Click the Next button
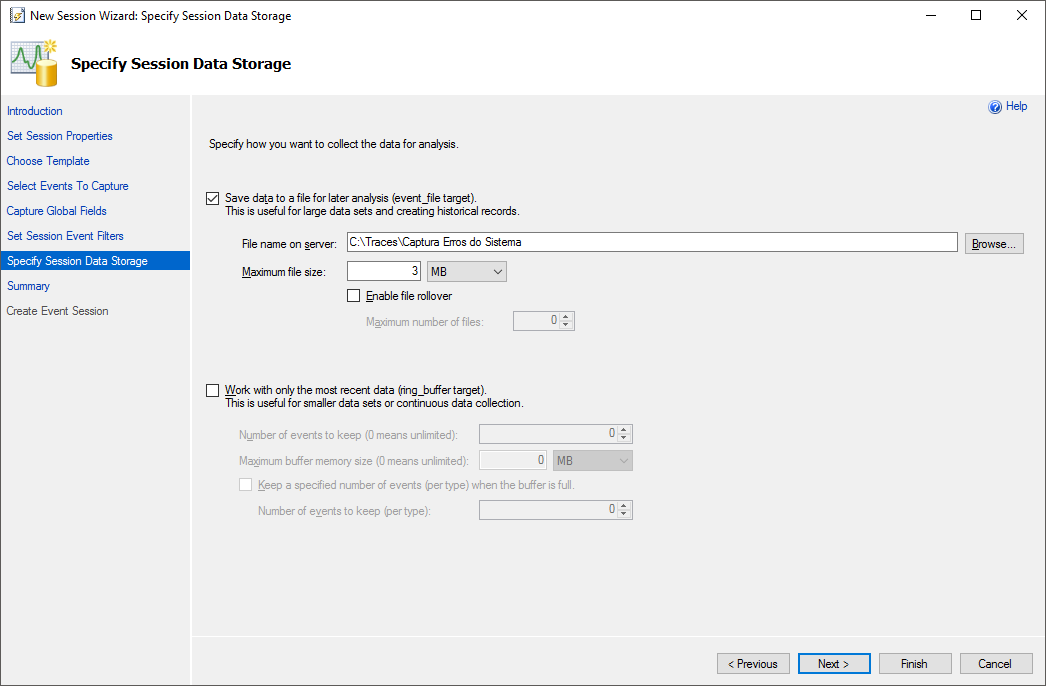Image resolution: width=1046 pixels, height=686 pixels. 833,664
